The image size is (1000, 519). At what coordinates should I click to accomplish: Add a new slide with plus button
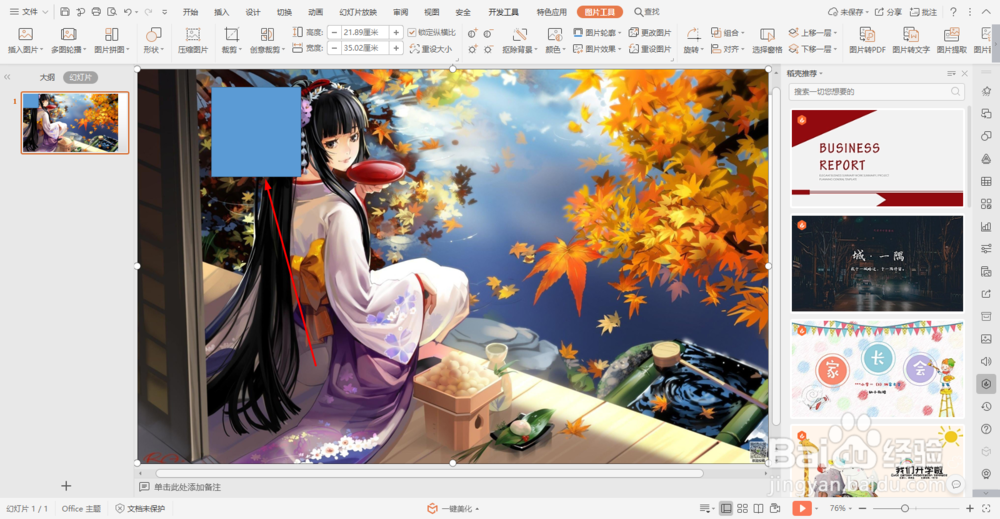tap(66, 486)
